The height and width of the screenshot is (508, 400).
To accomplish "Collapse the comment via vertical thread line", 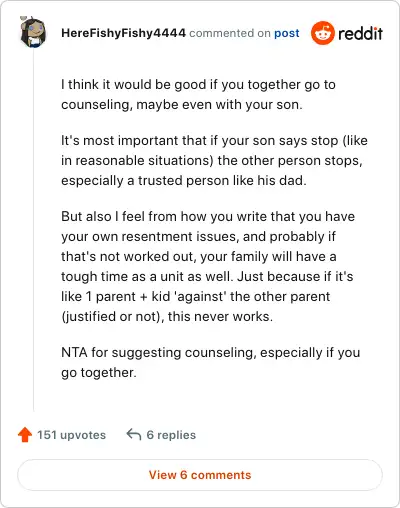I will (x=34, y=230).
